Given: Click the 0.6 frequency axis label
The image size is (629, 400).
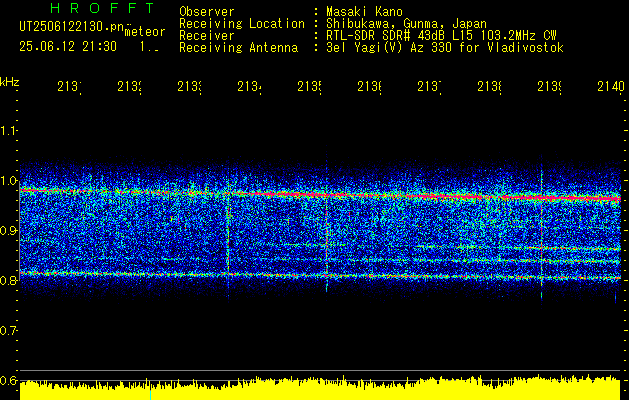Looking at the screenshot, I should 8,380.
